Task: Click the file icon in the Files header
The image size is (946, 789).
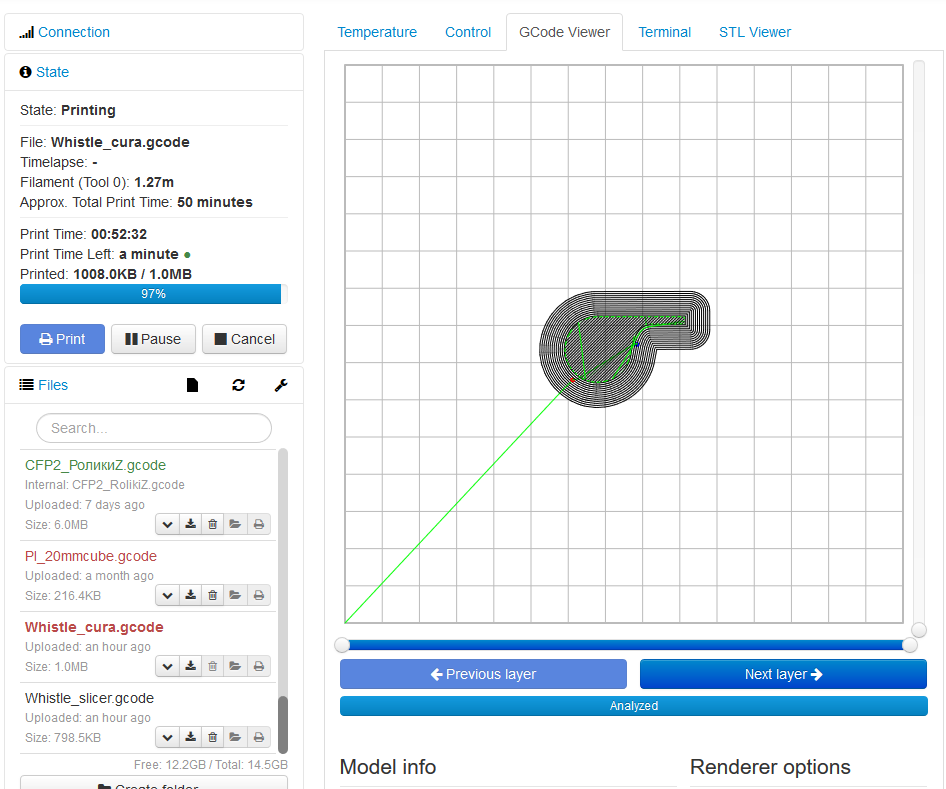Action: (193, 385)
